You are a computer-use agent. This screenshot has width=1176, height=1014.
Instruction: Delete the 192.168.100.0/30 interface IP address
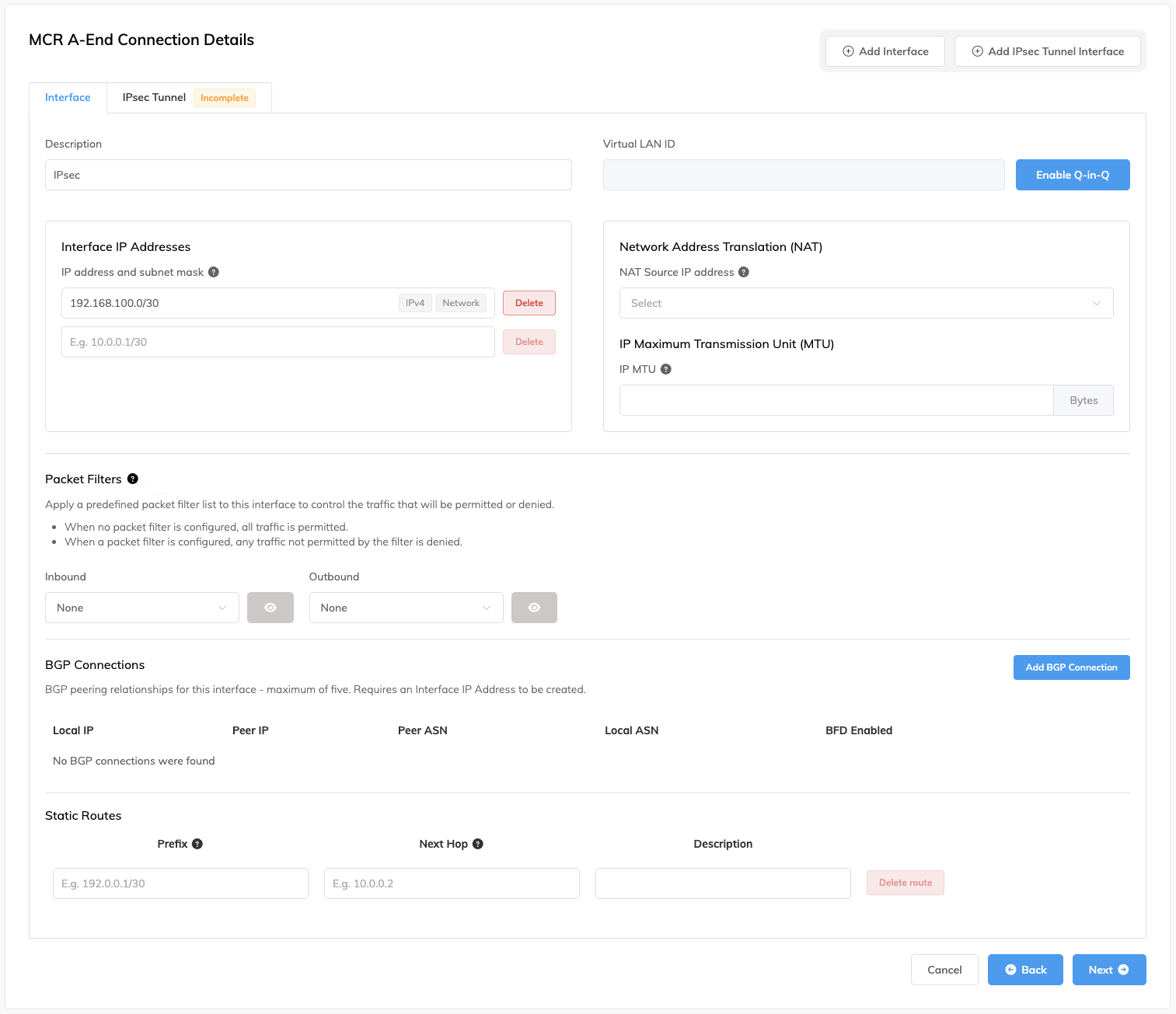[529, 303]
